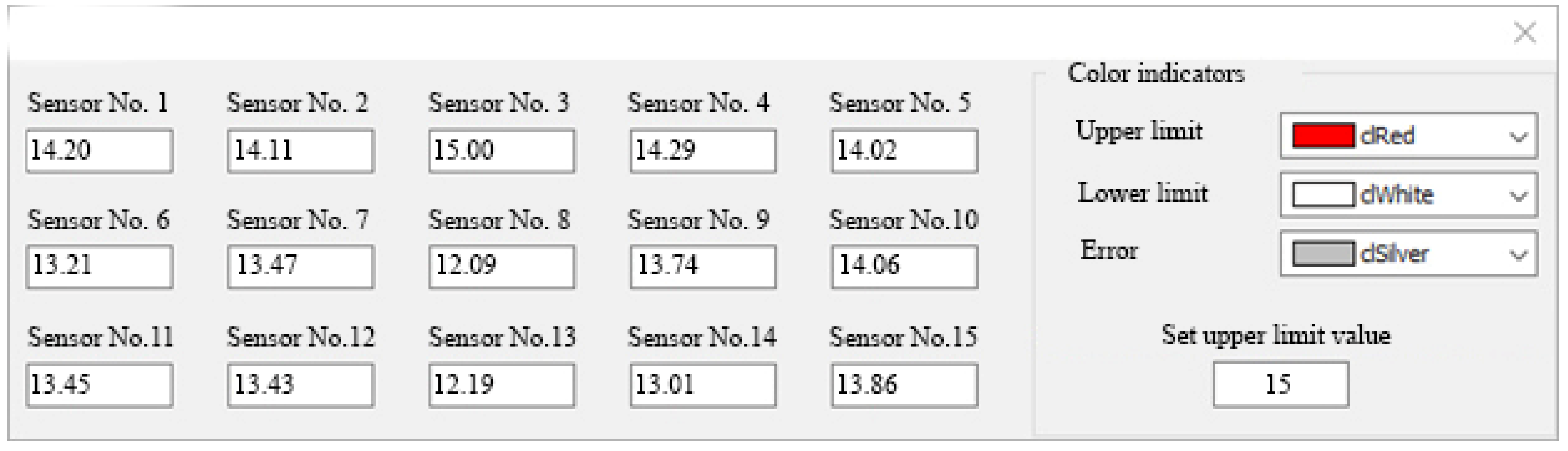Open the Upper limit color dropdown
The image size is (1568, 451).
pos(1519,137)
